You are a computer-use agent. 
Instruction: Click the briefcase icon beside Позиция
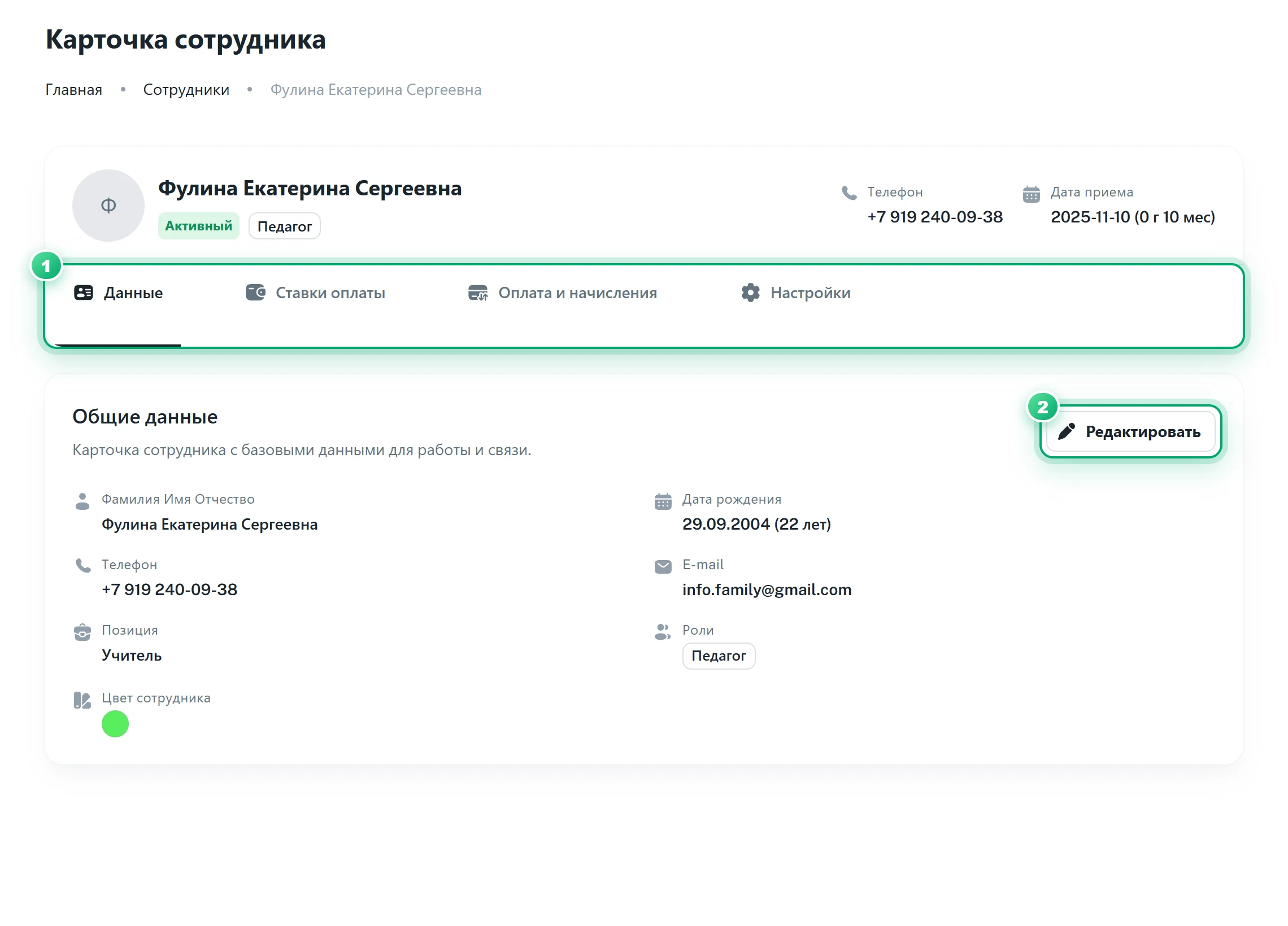click(82, 632)
